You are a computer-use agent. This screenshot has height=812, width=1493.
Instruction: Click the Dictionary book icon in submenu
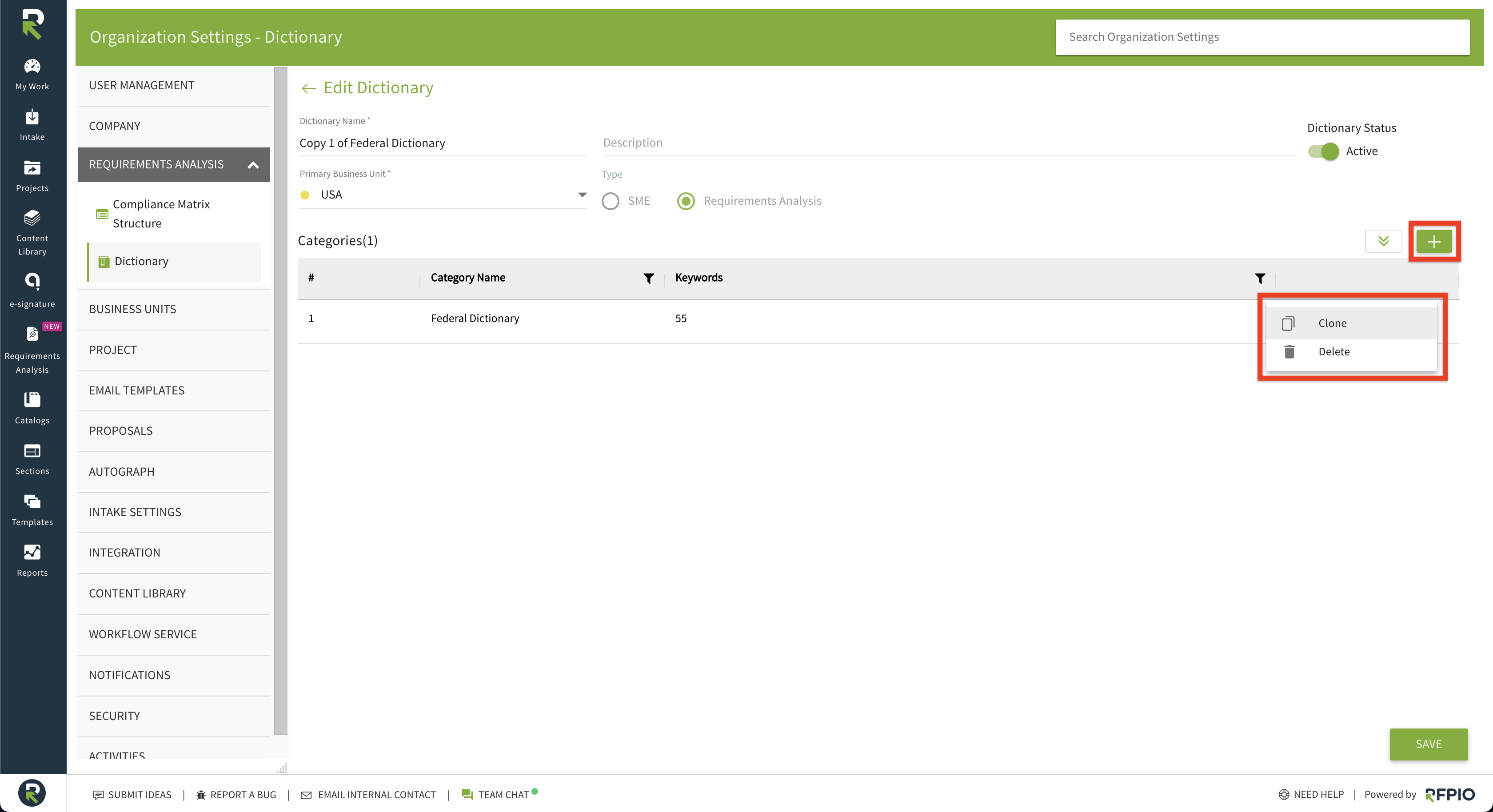pyautogui.click(x=104, y=262)
